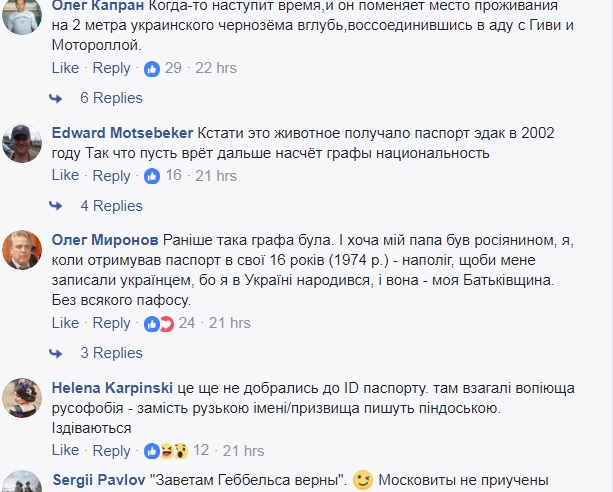Open Edward Motsebeker's profile picture
613x492 pixels.
pyautogui.click(x=22, y=145)
